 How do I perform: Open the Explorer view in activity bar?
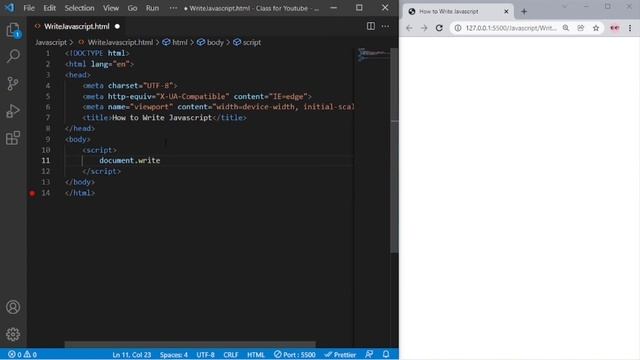13,30
